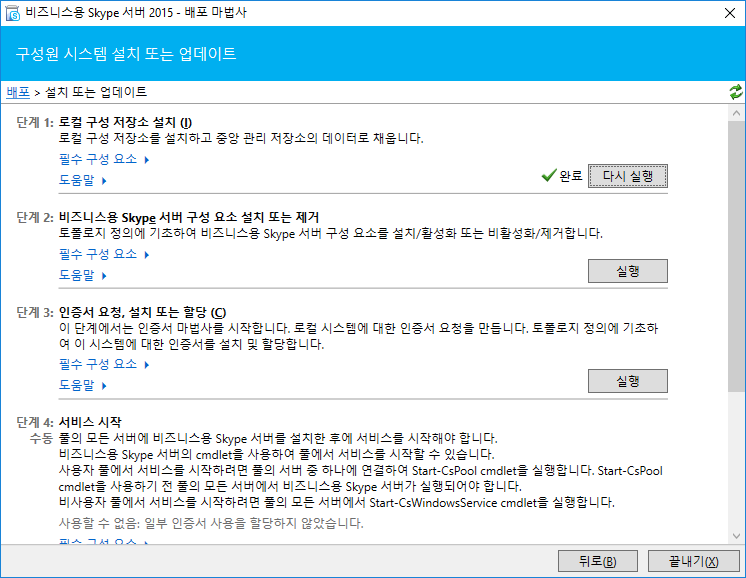Select step 2 heading 비즈니스용 Skype 서버 구성 요소

tap(189, 218)
